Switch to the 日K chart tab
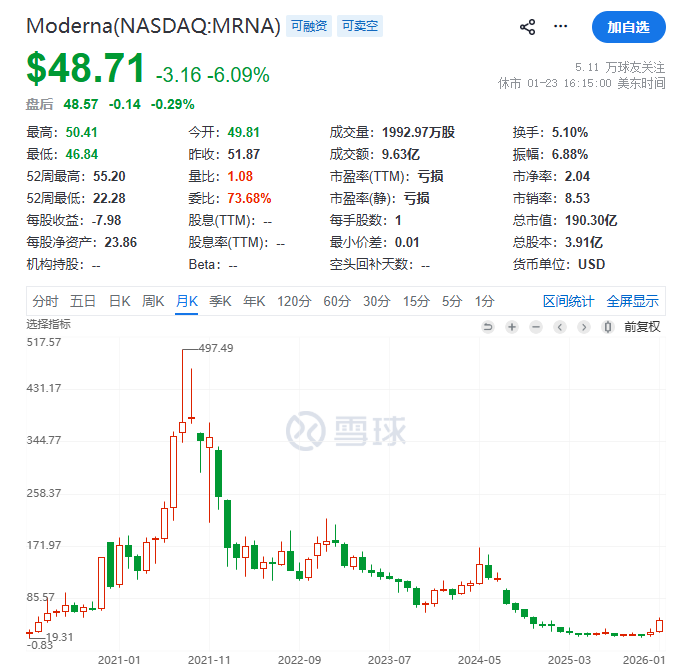678x668 pixels. pyautogui.click(x=119, y=301)
